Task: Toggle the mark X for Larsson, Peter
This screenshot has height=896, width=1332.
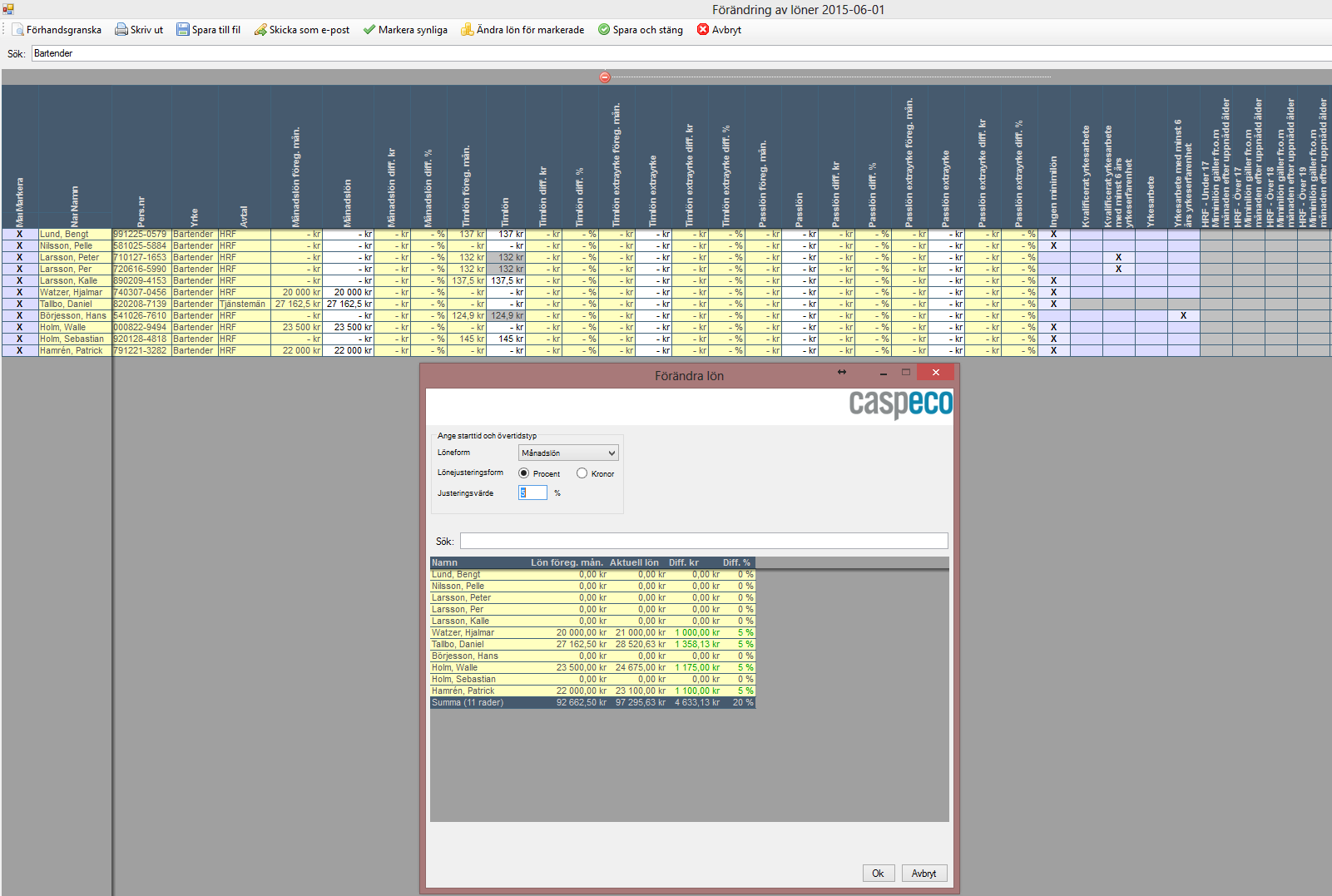Action: (x=20, y=258)
